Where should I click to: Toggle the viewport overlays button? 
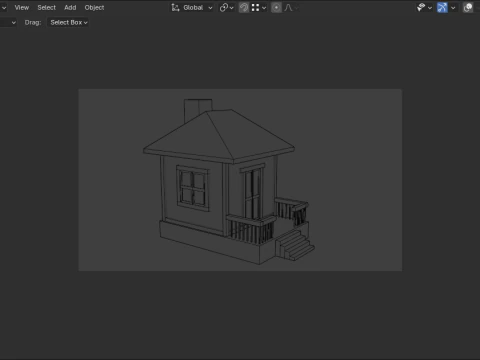point(468,7)
